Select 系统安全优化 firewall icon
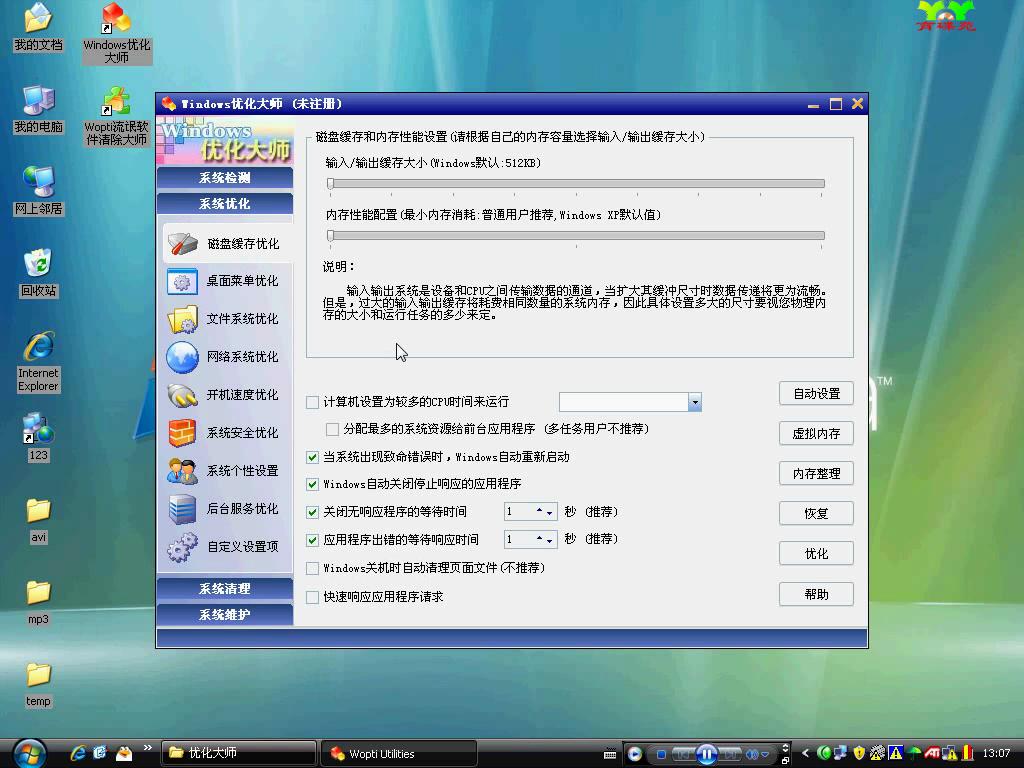The image size is (1024, 768). tap(182, 432)
